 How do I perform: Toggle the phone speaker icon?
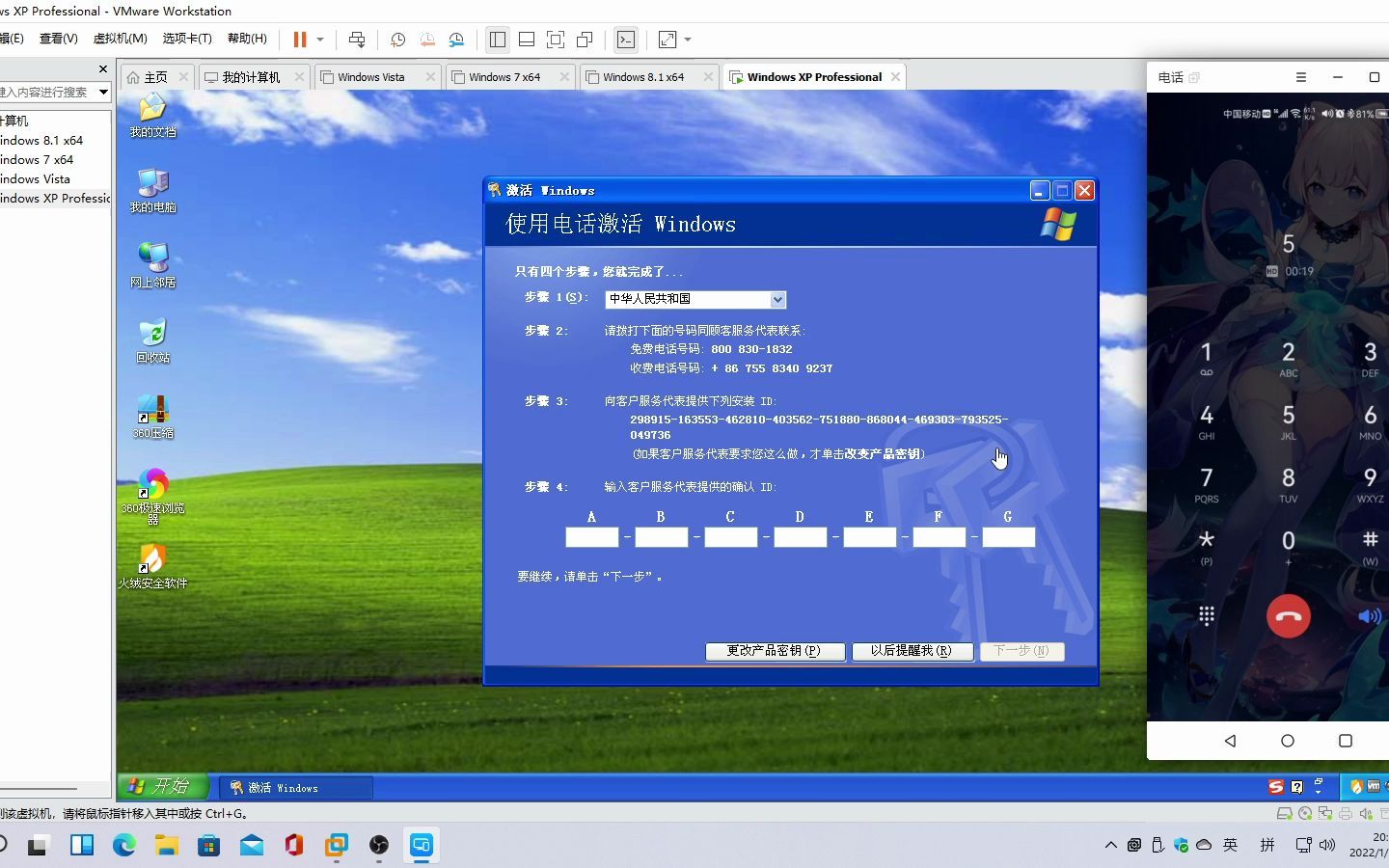1369,616
